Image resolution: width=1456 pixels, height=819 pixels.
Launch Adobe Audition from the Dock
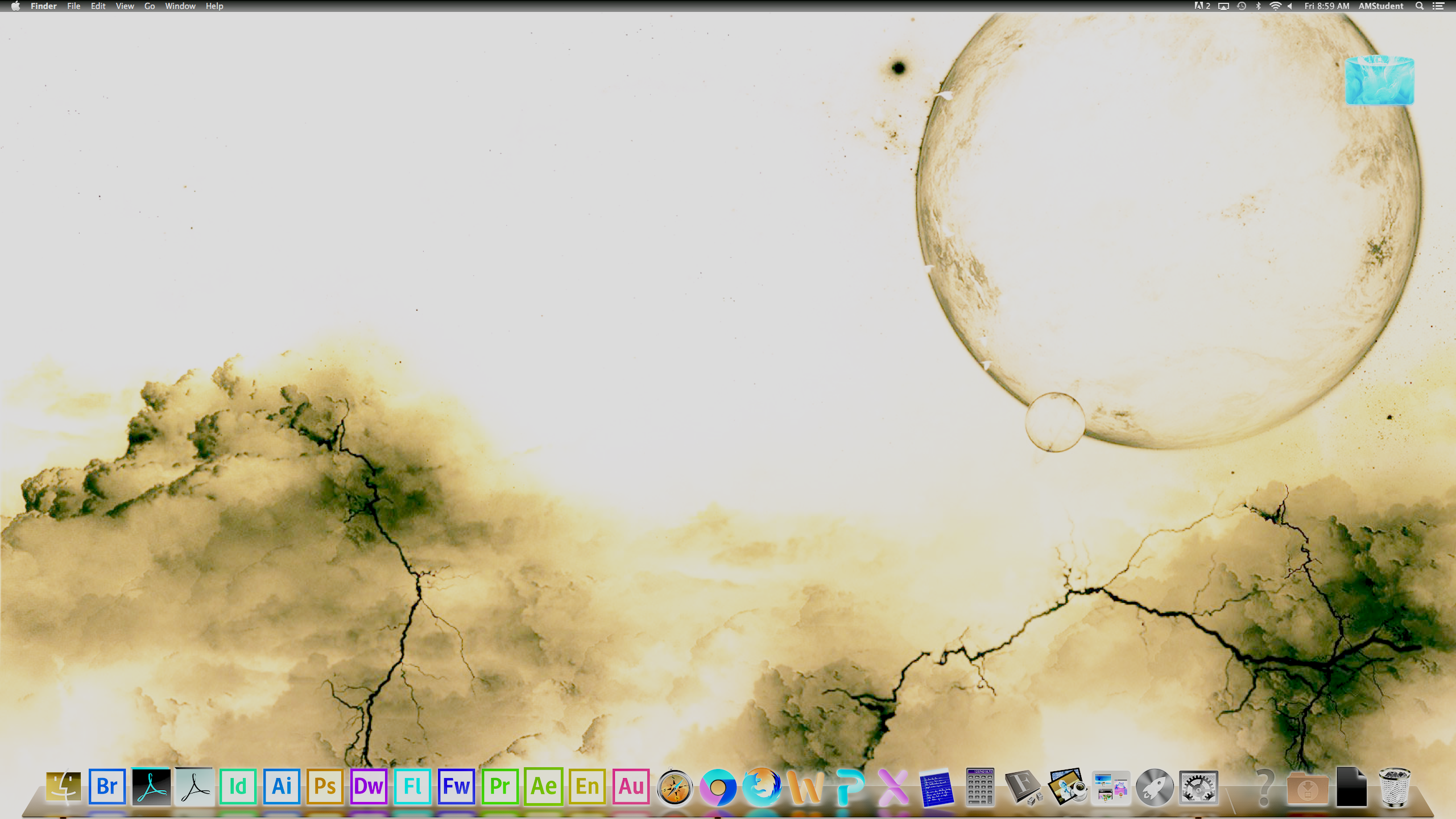click(x=632, y=787)
